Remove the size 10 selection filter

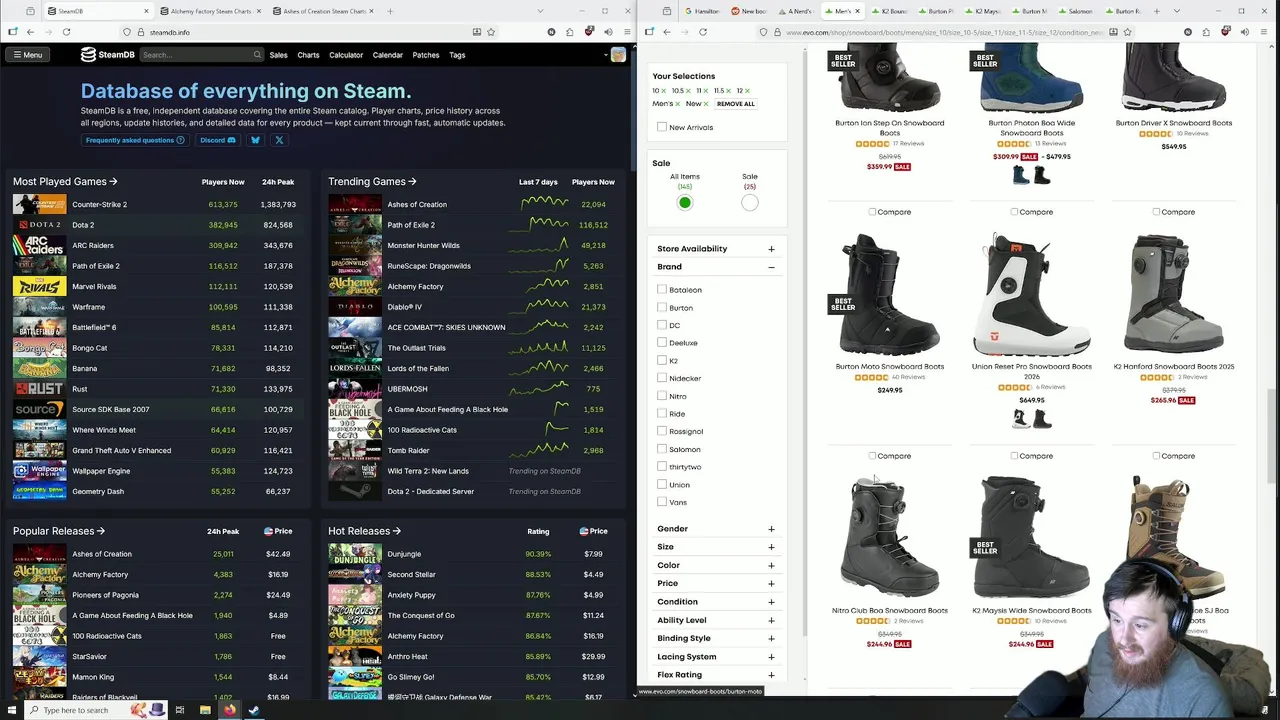pos(664,91)
